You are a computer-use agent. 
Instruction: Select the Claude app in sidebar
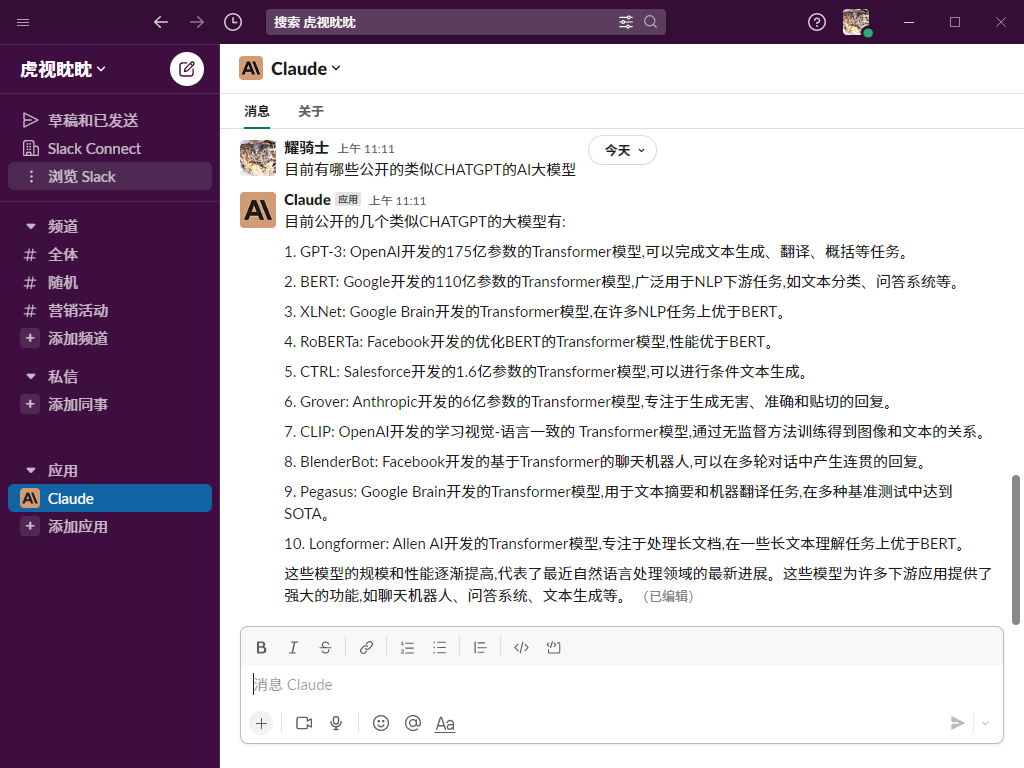[110, 498]
